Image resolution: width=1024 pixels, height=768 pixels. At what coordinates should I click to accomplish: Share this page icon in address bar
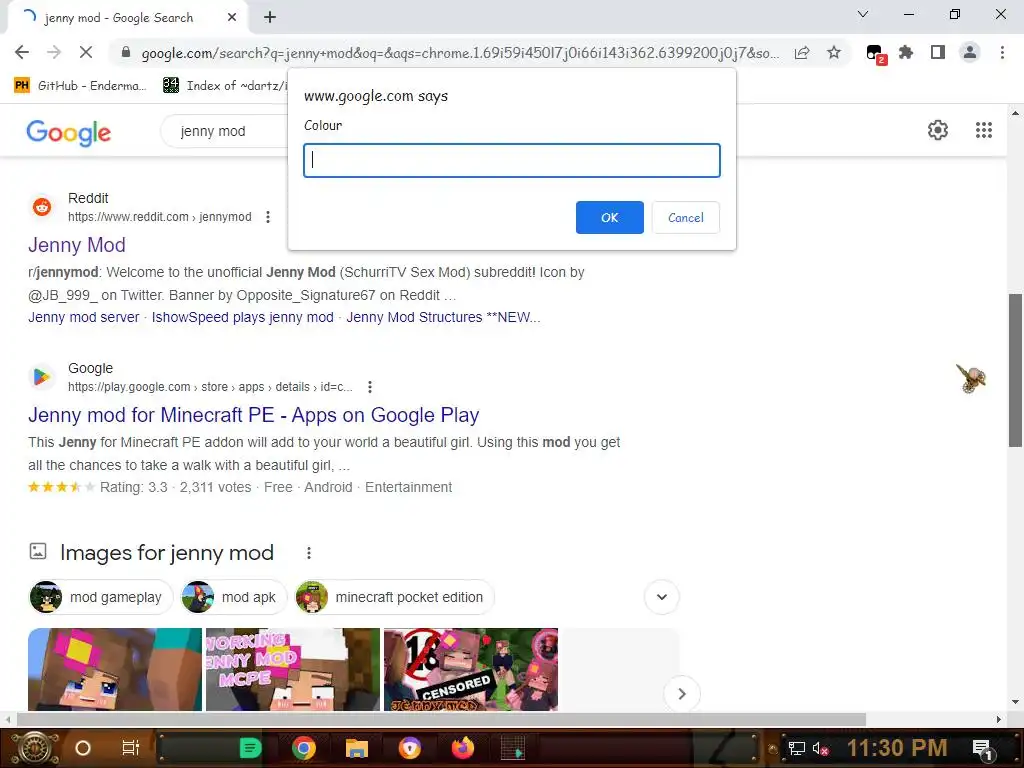(x=802, y=52)
